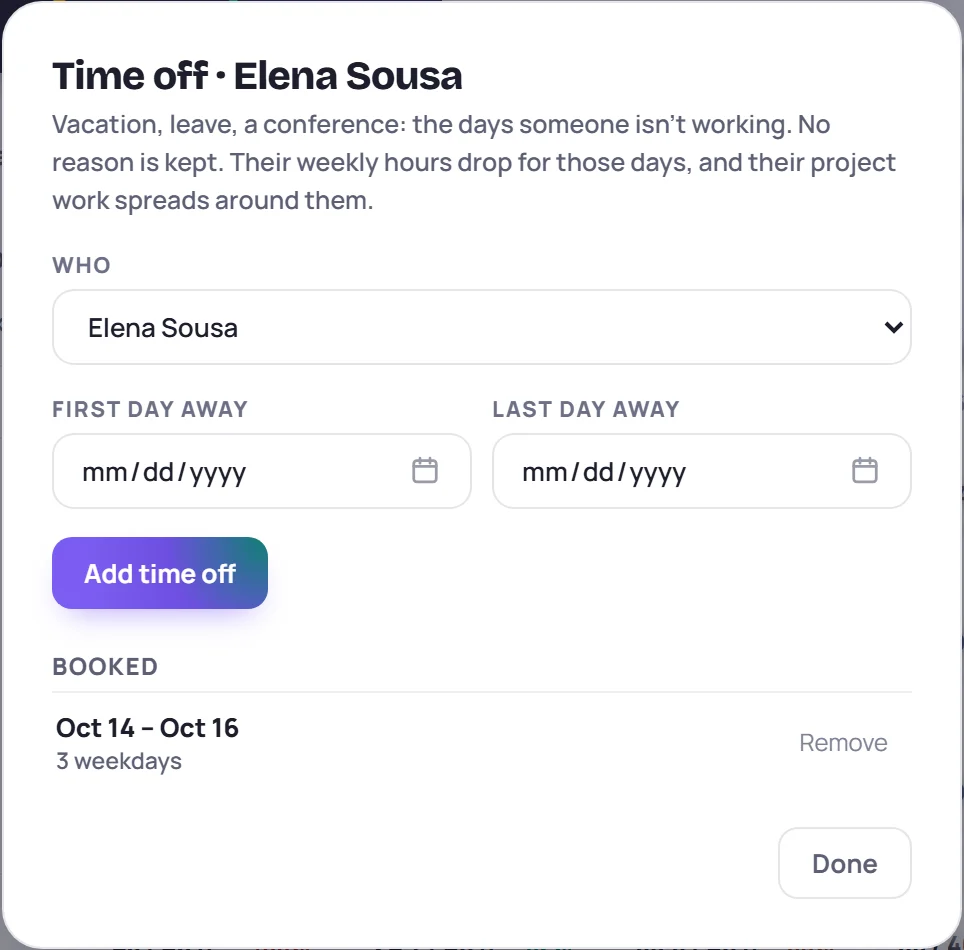Viewport: 964px width, 950px height.
Task: Focus the year segment of Last Day Away
Action: click(658, 472)
